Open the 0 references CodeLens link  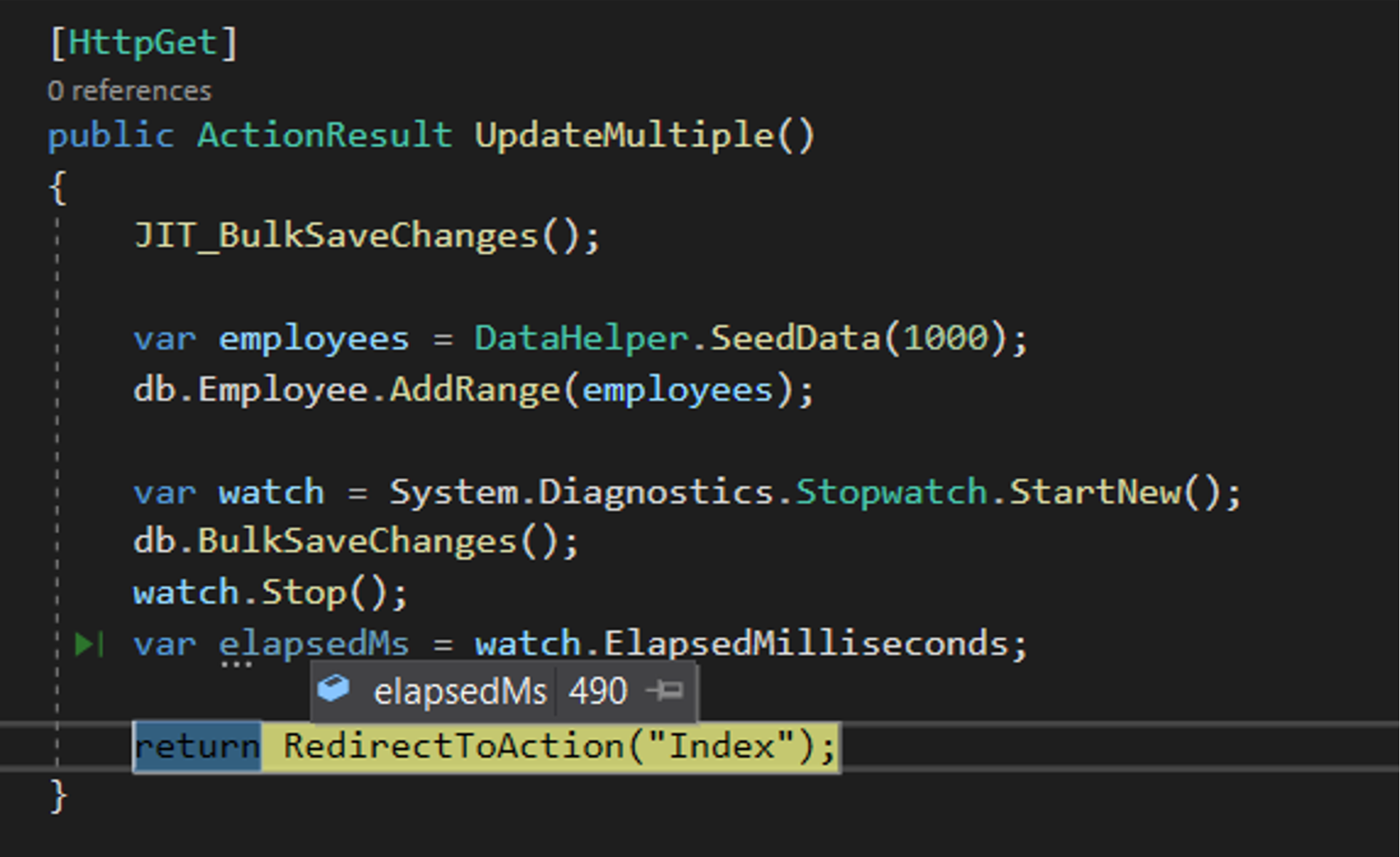(x=129, y=91)
